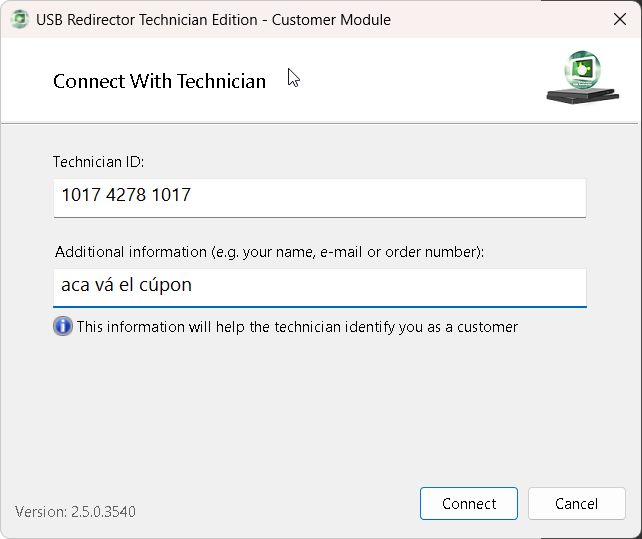This screenshot has width=642, height=539.
Task: Click the Additional information text field
Action: tap(319, 288)
